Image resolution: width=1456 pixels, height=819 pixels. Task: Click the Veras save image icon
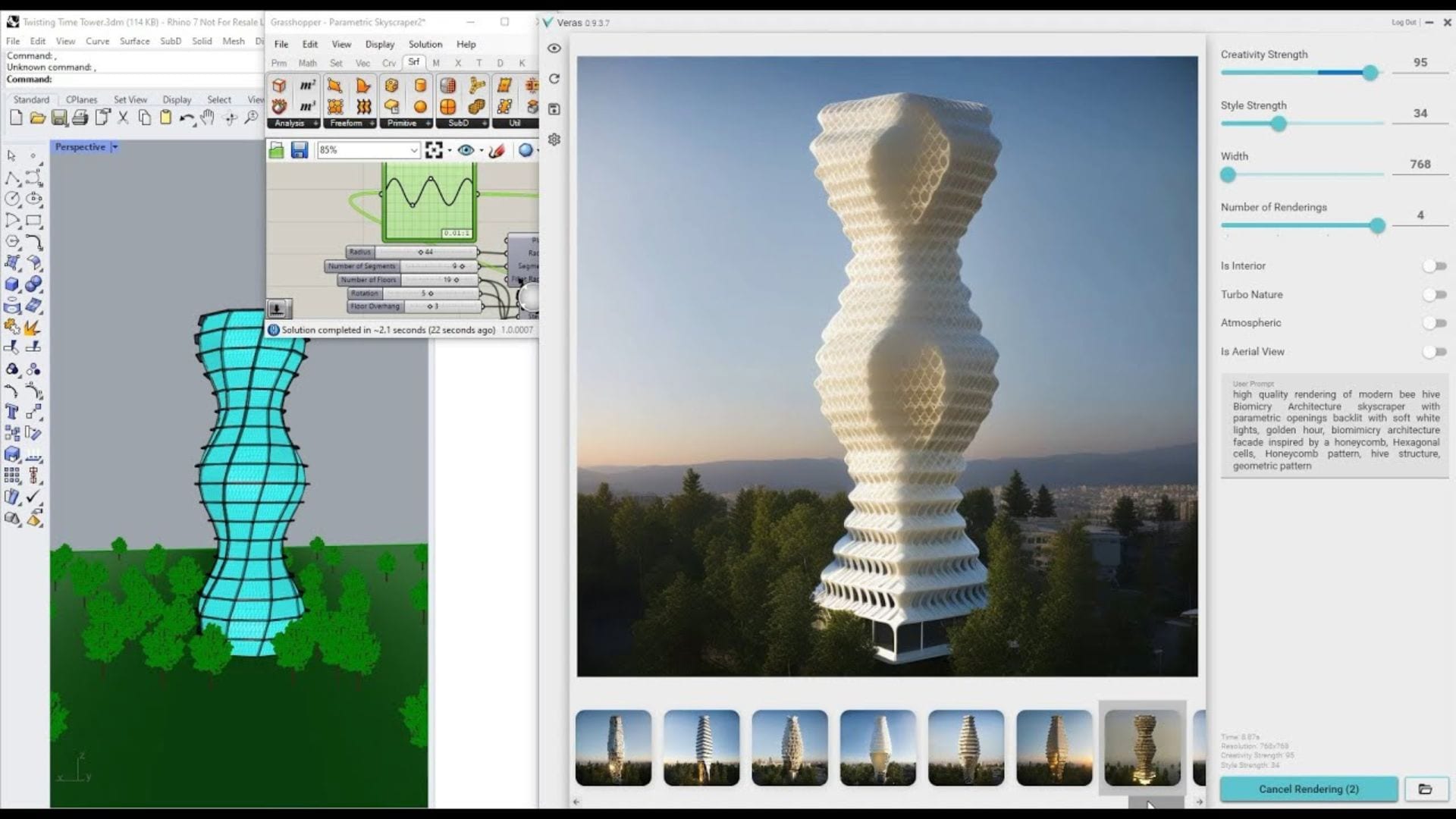554,109
